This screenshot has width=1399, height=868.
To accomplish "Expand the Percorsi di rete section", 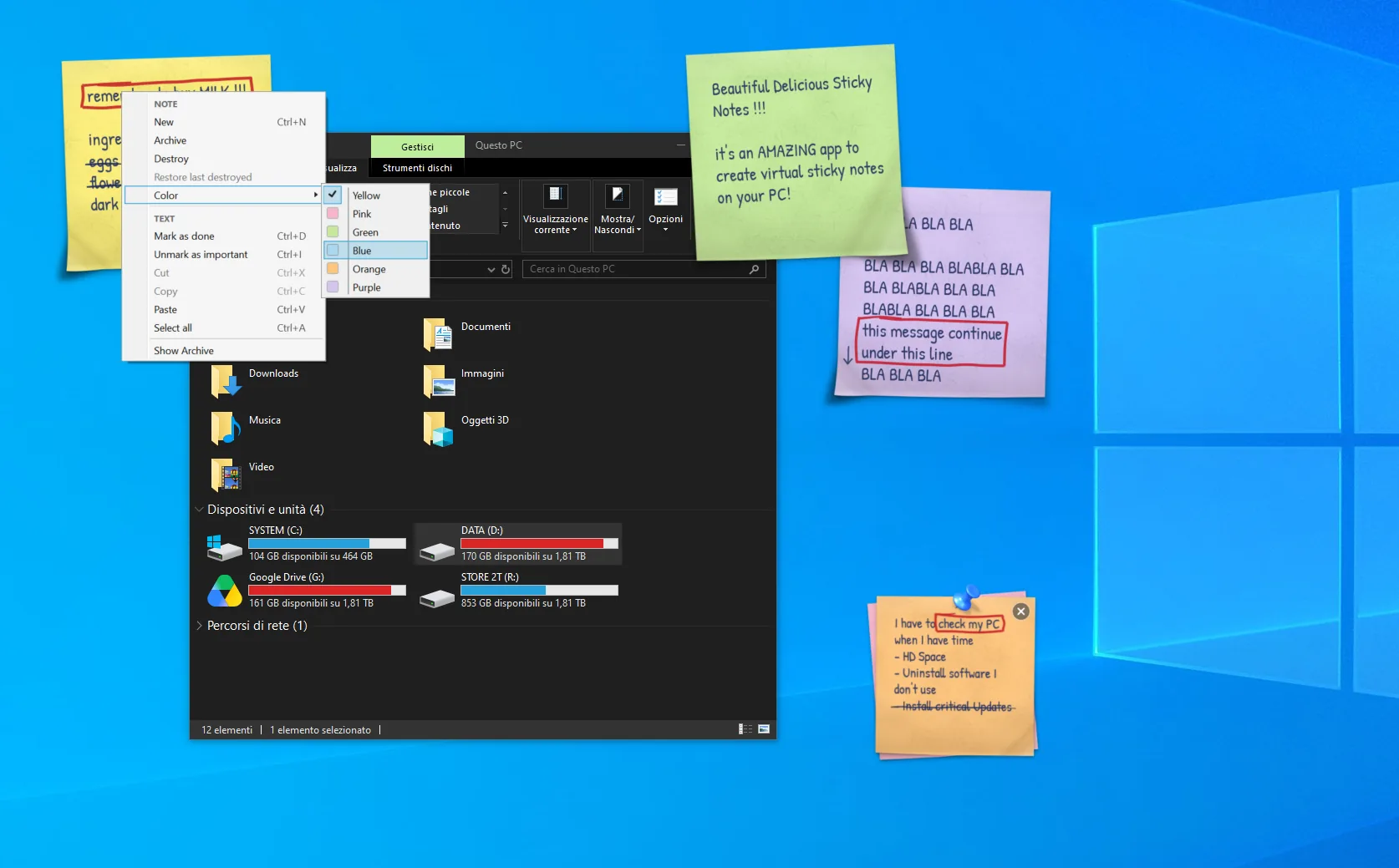I will [x=199, y=626].
